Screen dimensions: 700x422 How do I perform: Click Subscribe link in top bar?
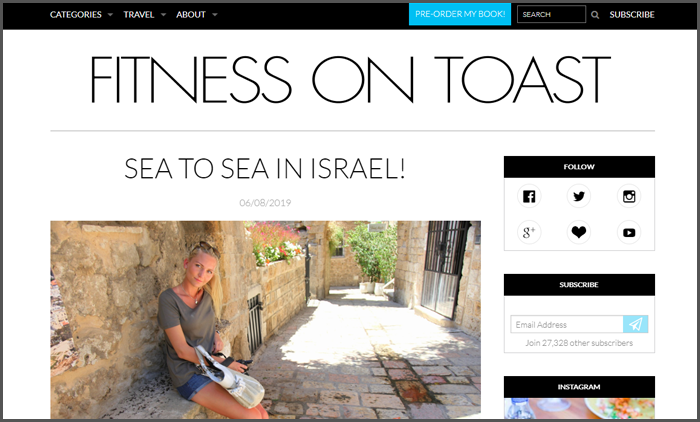click(632, 15)
